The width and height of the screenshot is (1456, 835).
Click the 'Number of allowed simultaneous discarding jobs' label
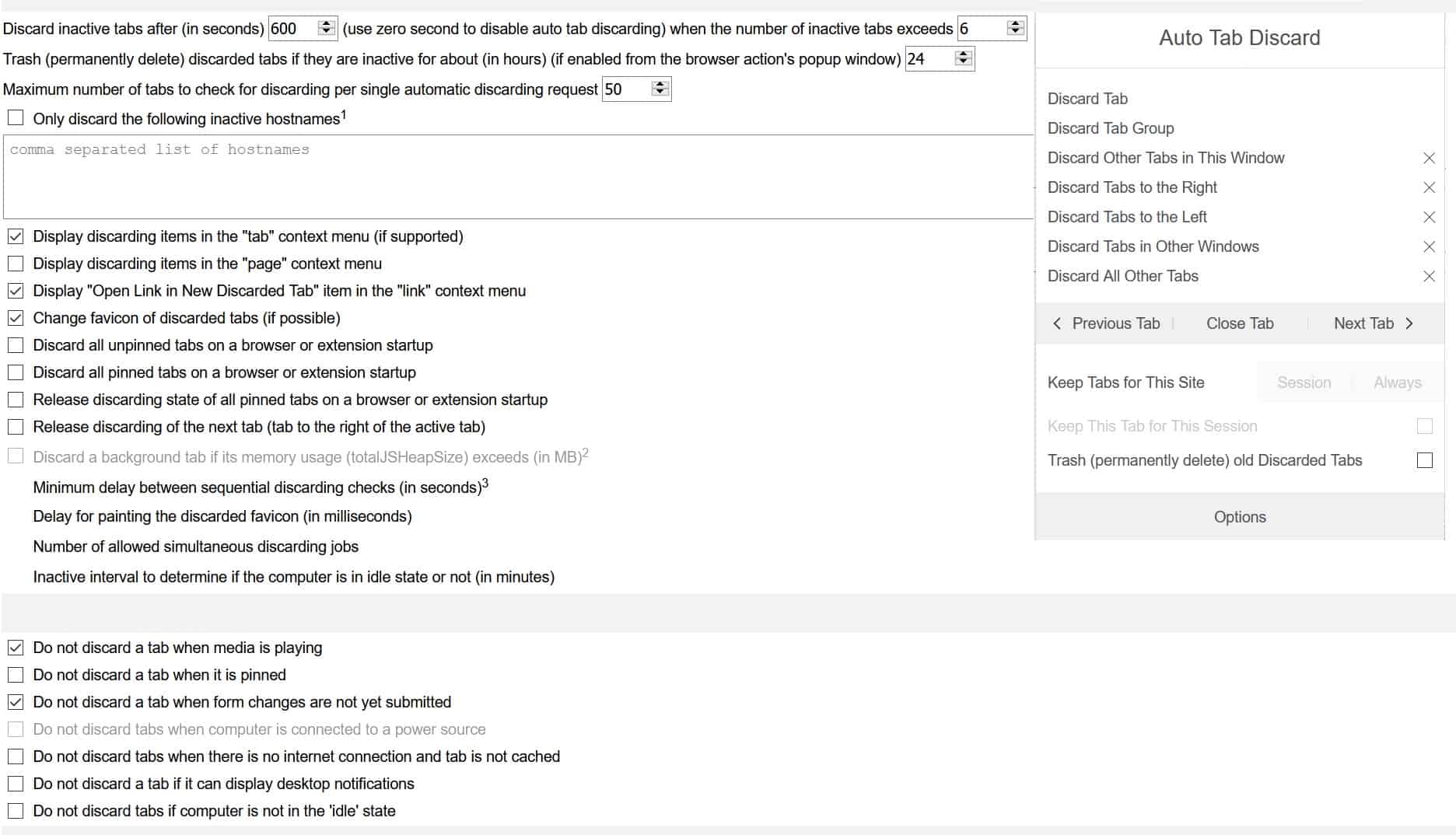pyautogui.click(x=196, y=547)
